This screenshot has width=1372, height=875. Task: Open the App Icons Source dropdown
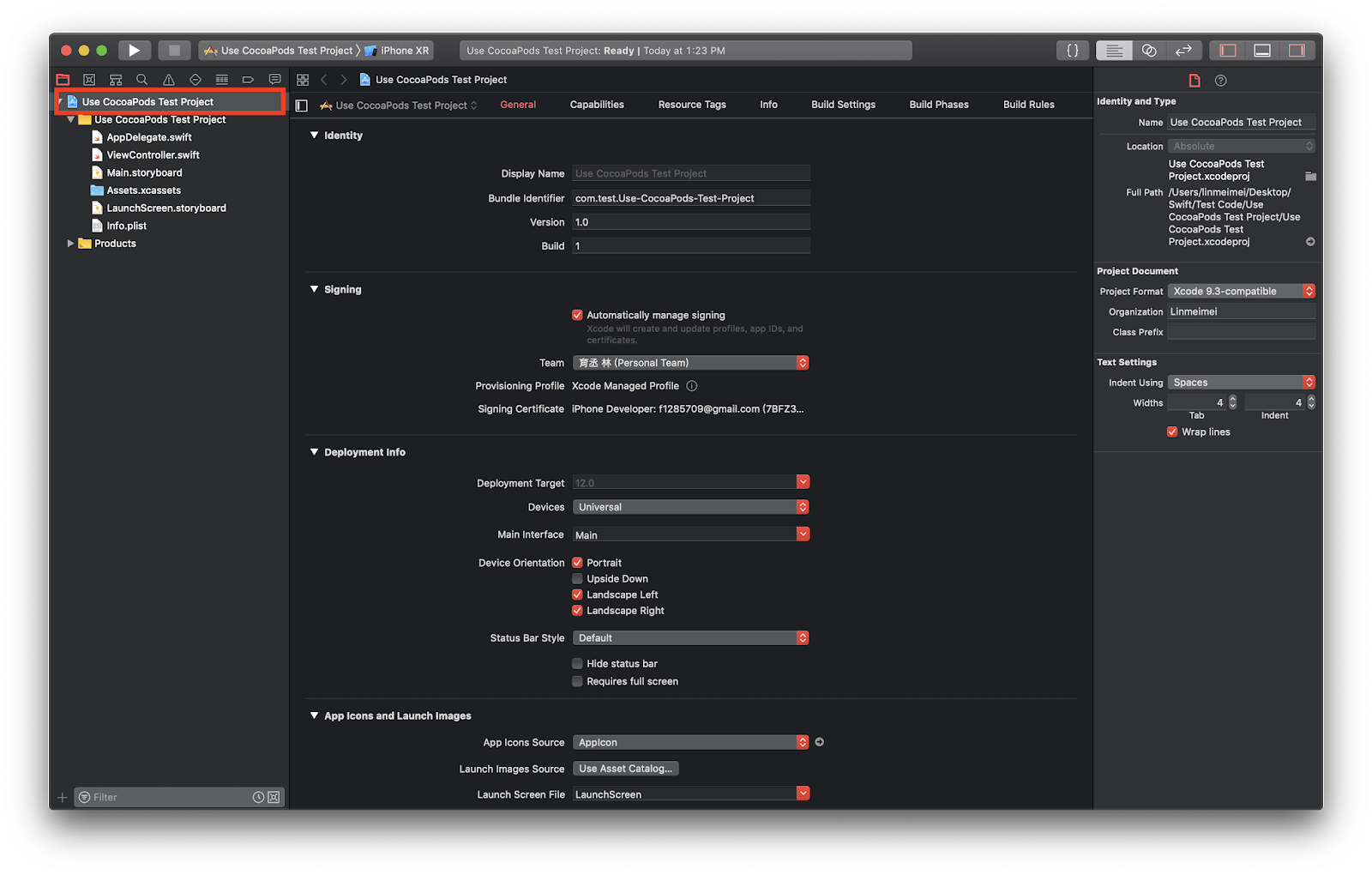pyautogui.click(x=690, y=742)
